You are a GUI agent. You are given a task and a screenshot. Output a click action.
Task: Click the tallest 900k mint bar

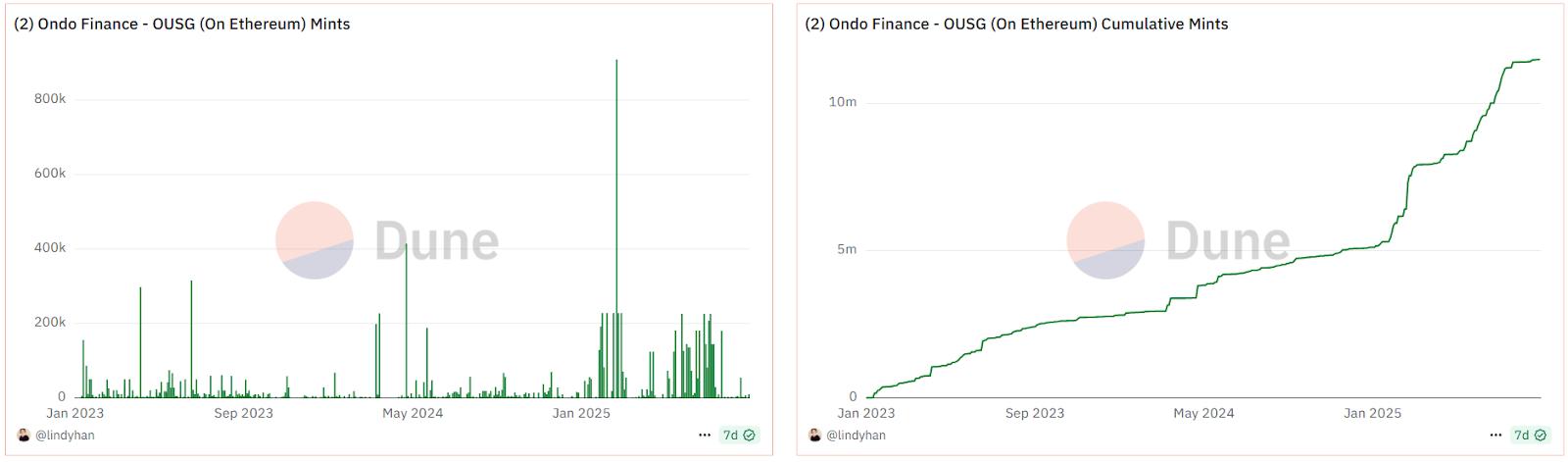616,196
